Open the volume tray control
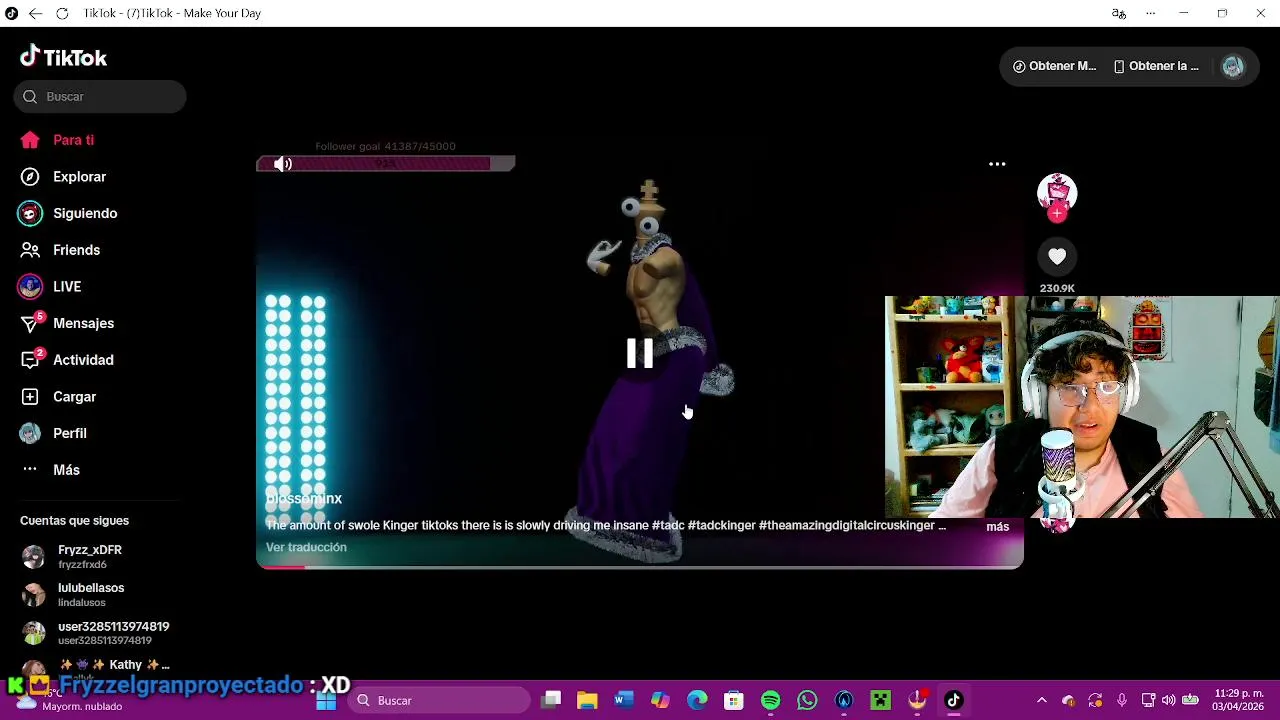Viewport: 1280px width, 720px height. pos(1168,701)
